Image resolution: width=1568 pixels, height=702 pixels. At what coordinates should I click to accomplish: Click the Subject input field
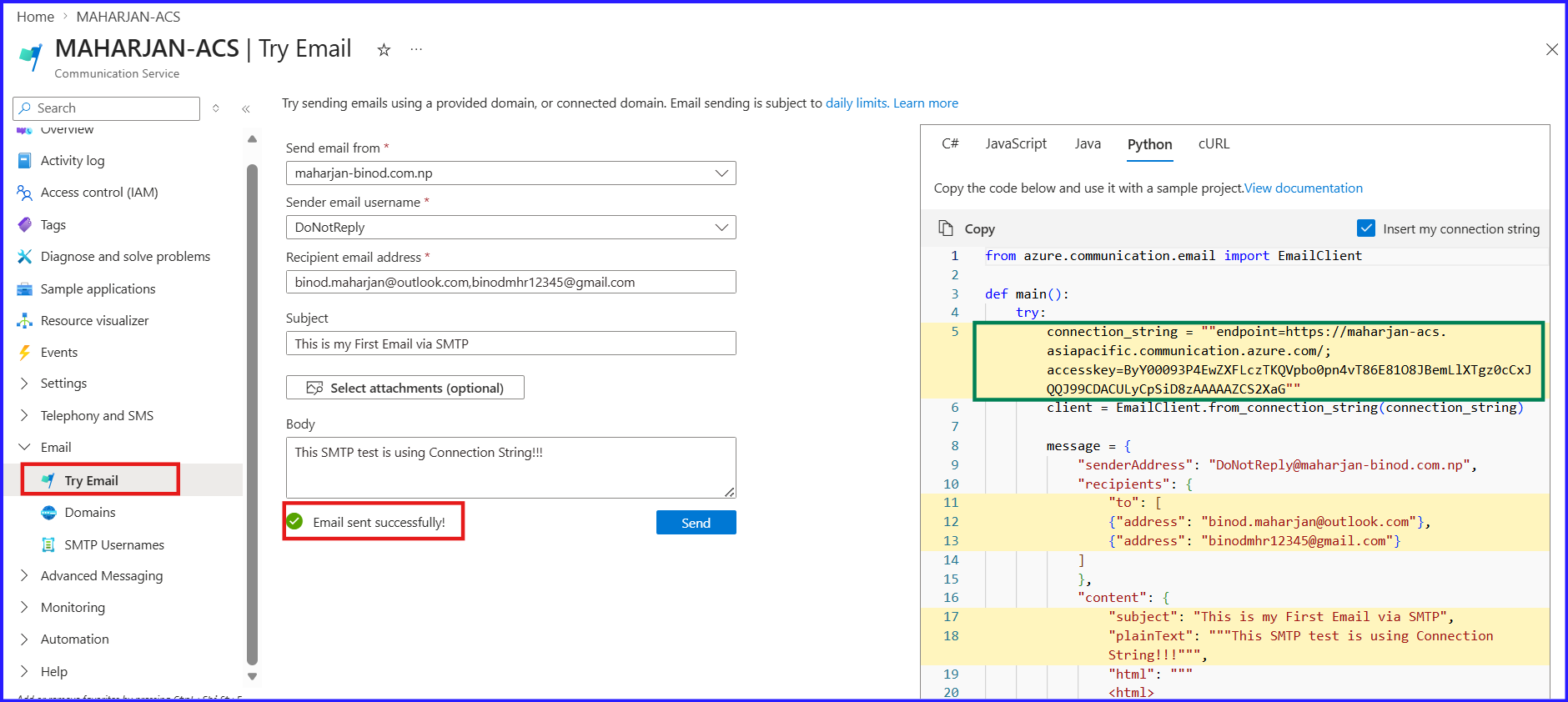tap(510, 343)
